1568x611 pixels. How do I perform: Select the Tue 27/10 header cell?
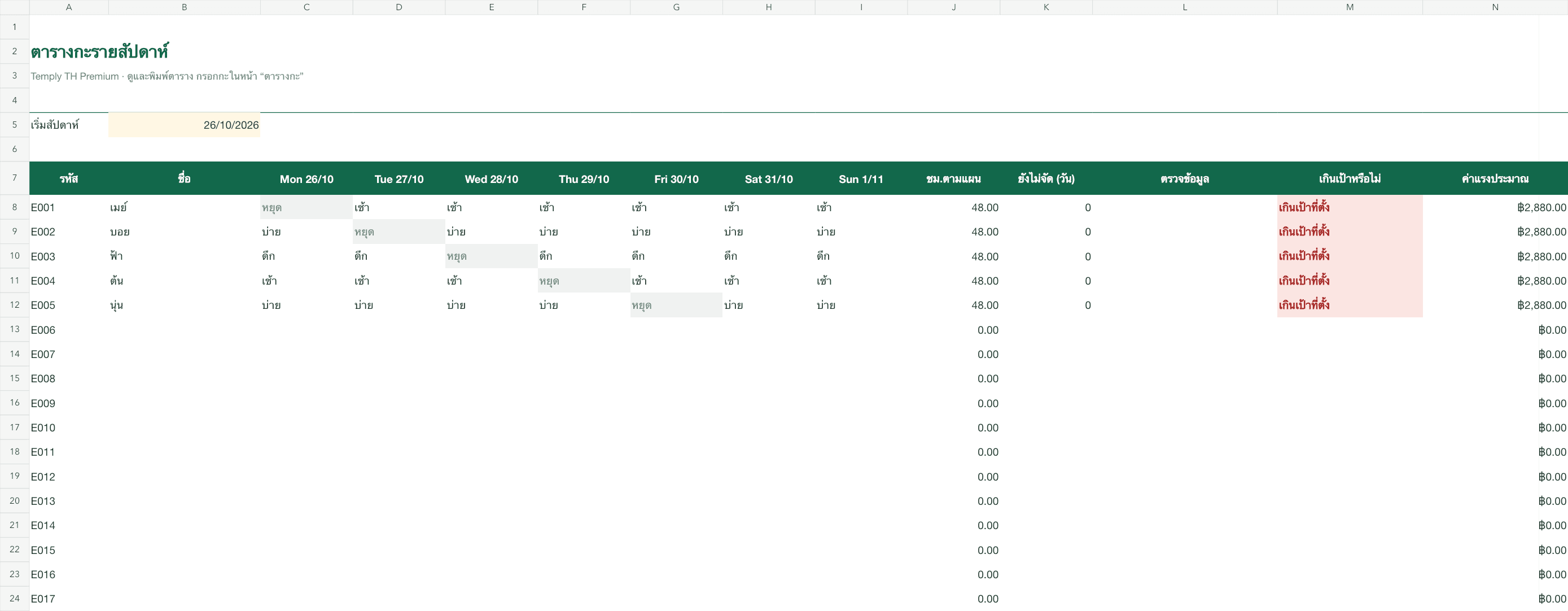pos(398,178)
